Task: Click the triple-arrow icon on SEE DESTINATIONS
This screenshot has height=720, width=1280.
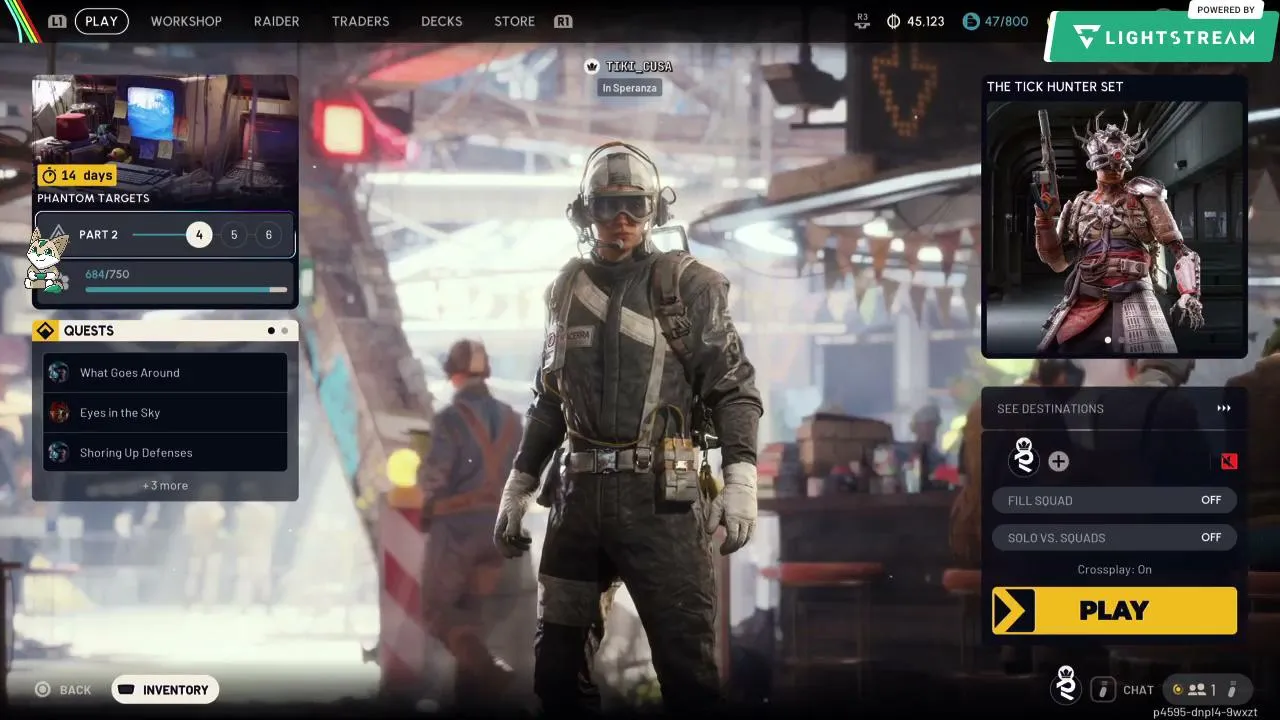Action: point(1224,408)
